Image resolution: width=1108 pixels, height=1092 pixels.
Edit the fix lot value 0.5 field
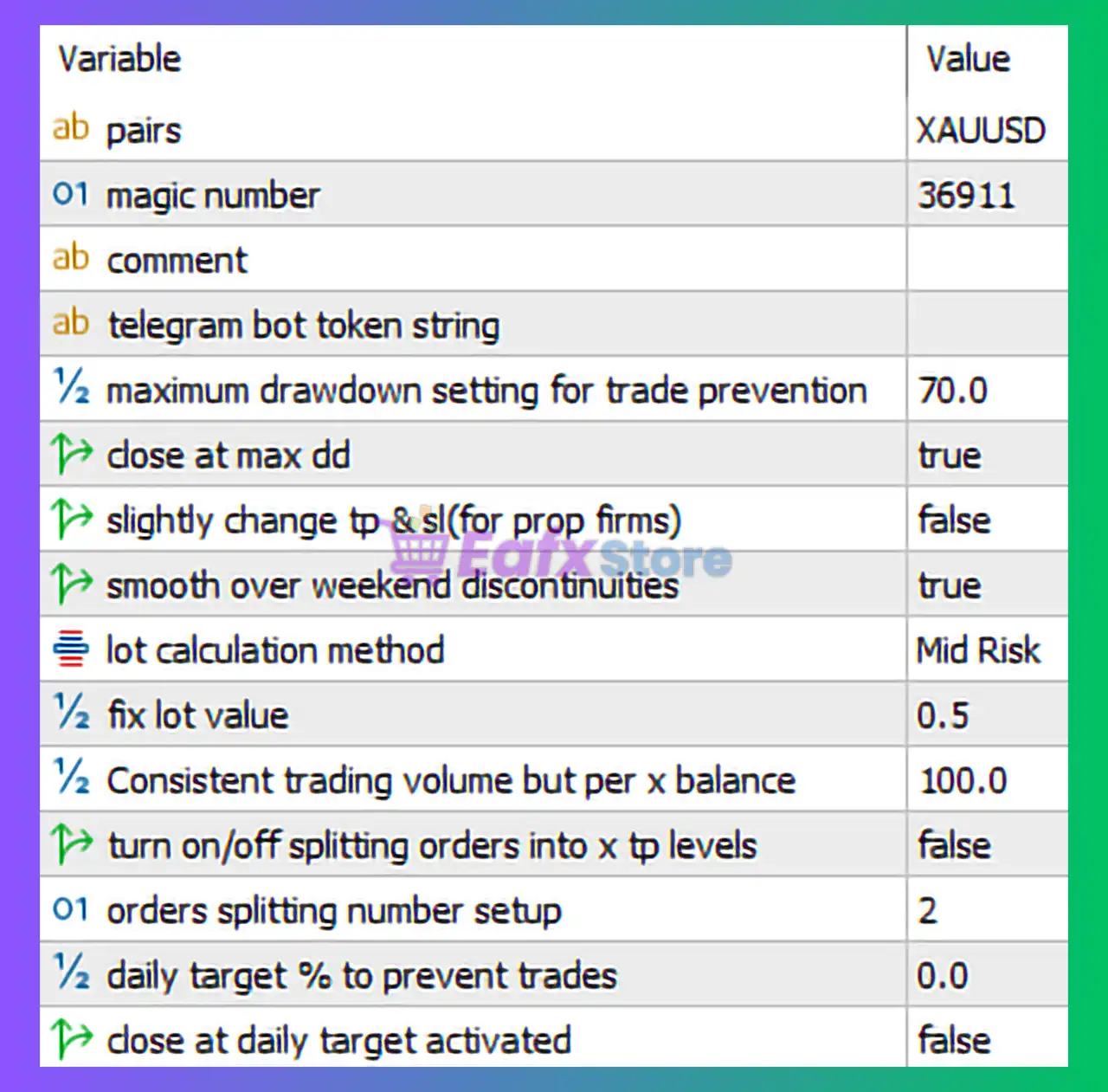click(x=943, y=715)
